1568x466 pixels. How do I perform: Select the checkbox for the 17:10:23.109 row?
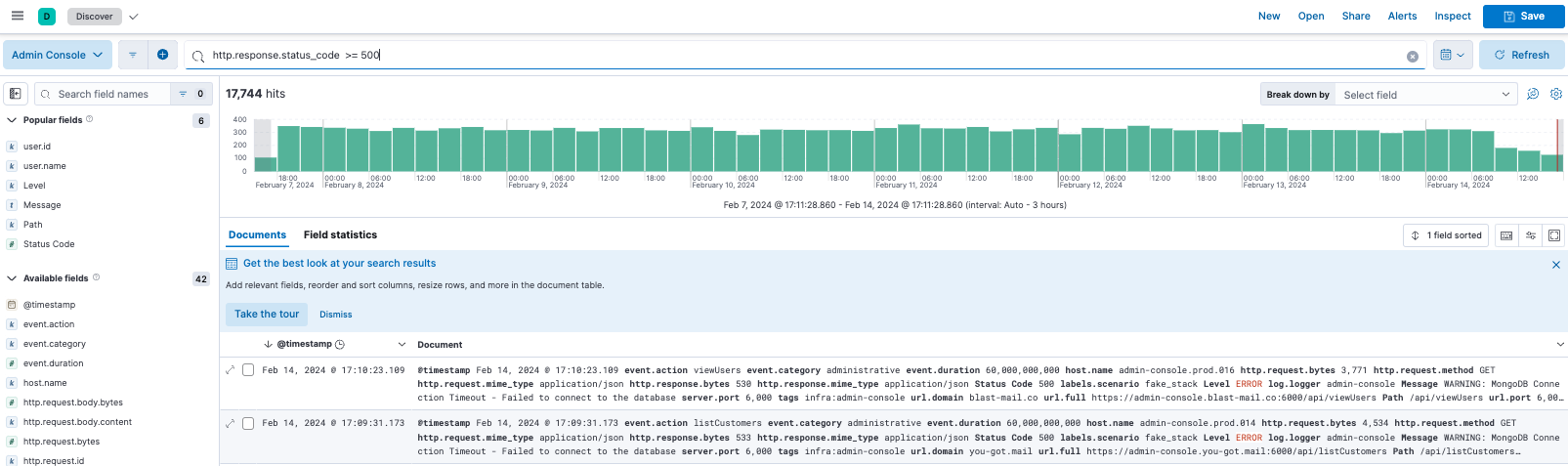click(x=248, y=370)
